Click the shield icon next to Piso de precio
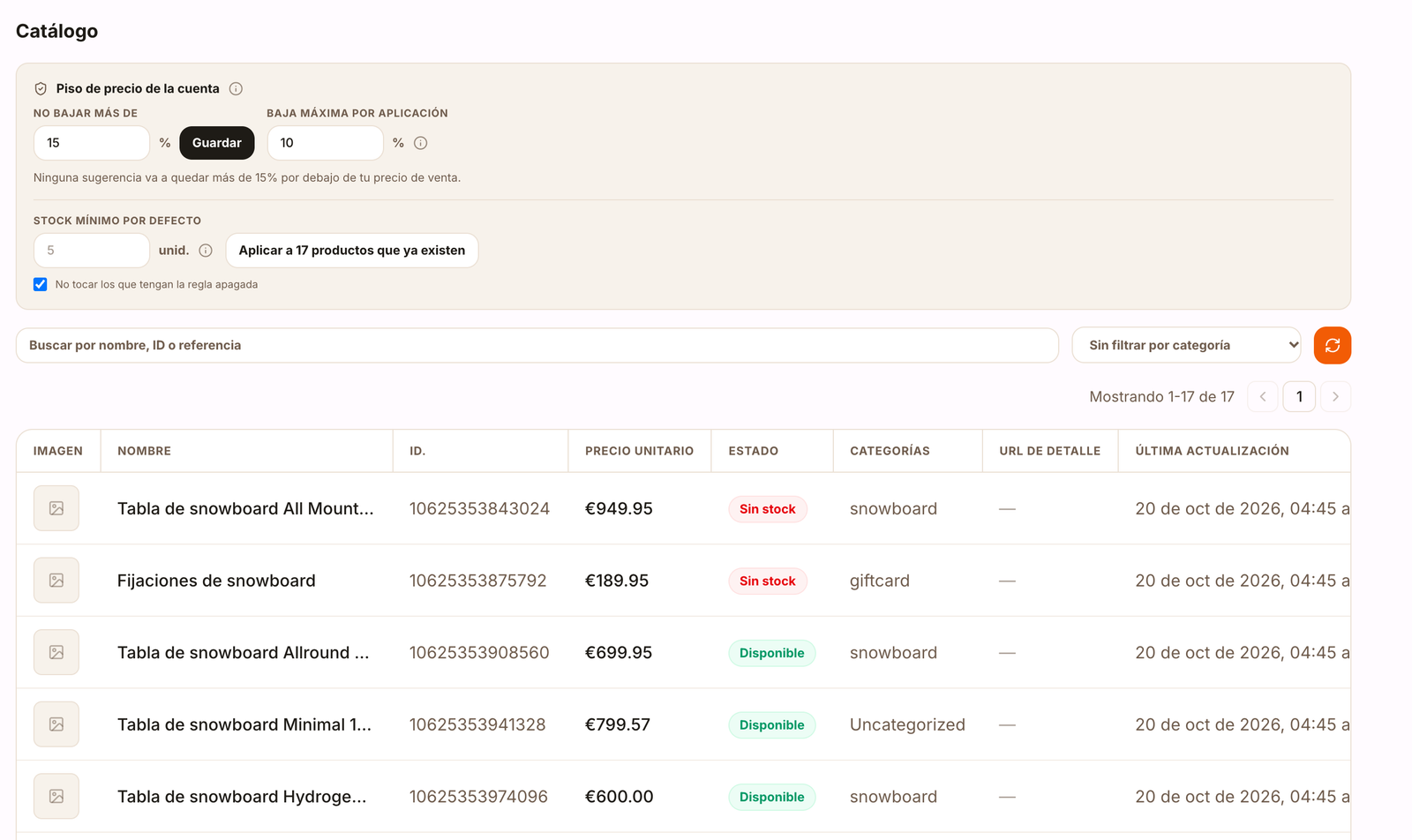Viewport: 1412px width, 840px height. click(x=41, y=89)
